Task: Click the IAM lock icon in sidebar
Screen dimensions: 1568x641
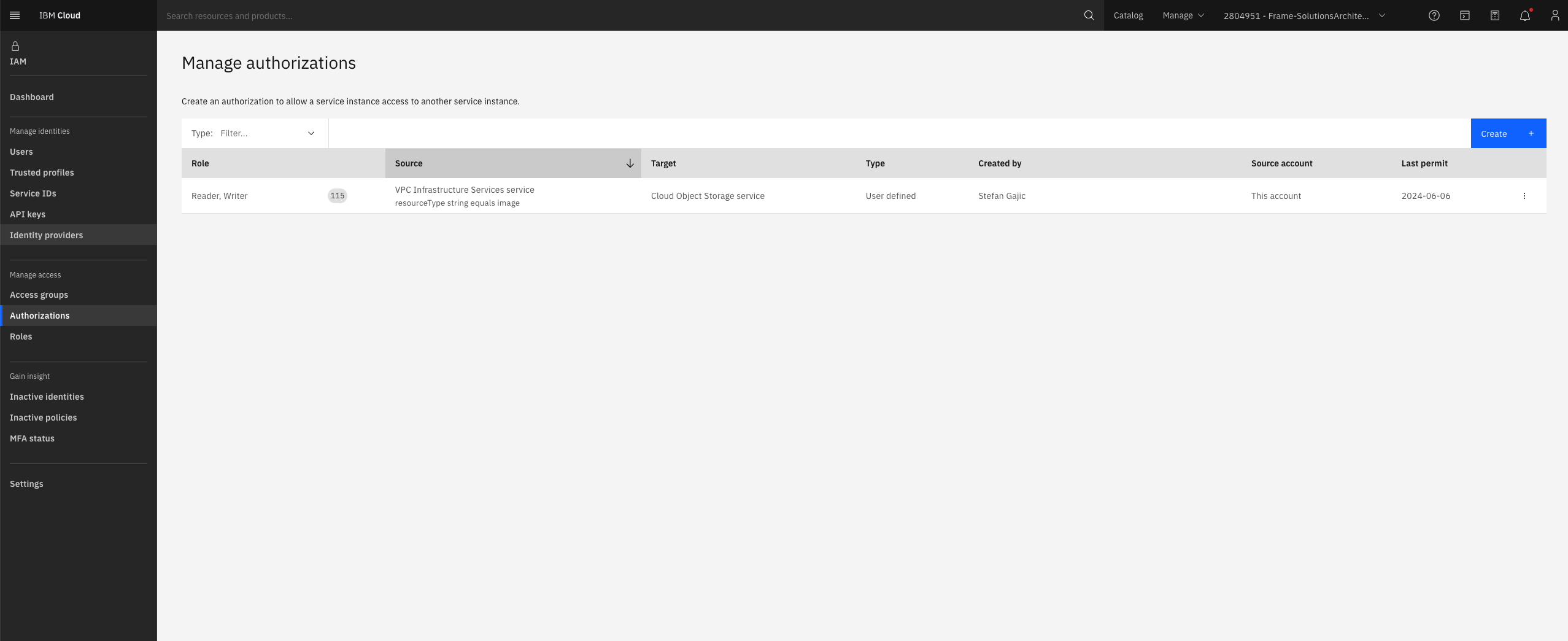Action: click(14, 45)
